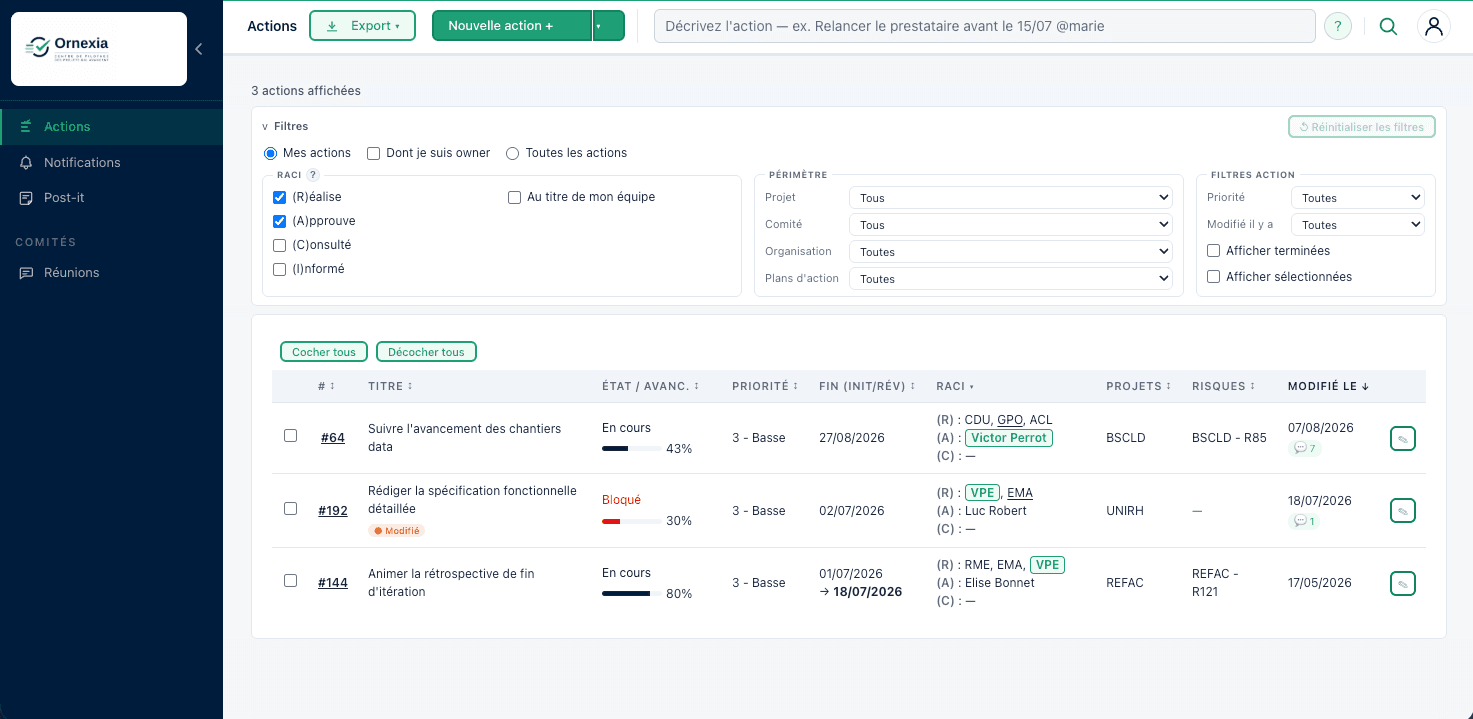Image resolution: width=1473 pixels, height=719 pixels.
Task: Sort by État / Avanc. column
Action: pyautogui.click(x=651, y=386)
